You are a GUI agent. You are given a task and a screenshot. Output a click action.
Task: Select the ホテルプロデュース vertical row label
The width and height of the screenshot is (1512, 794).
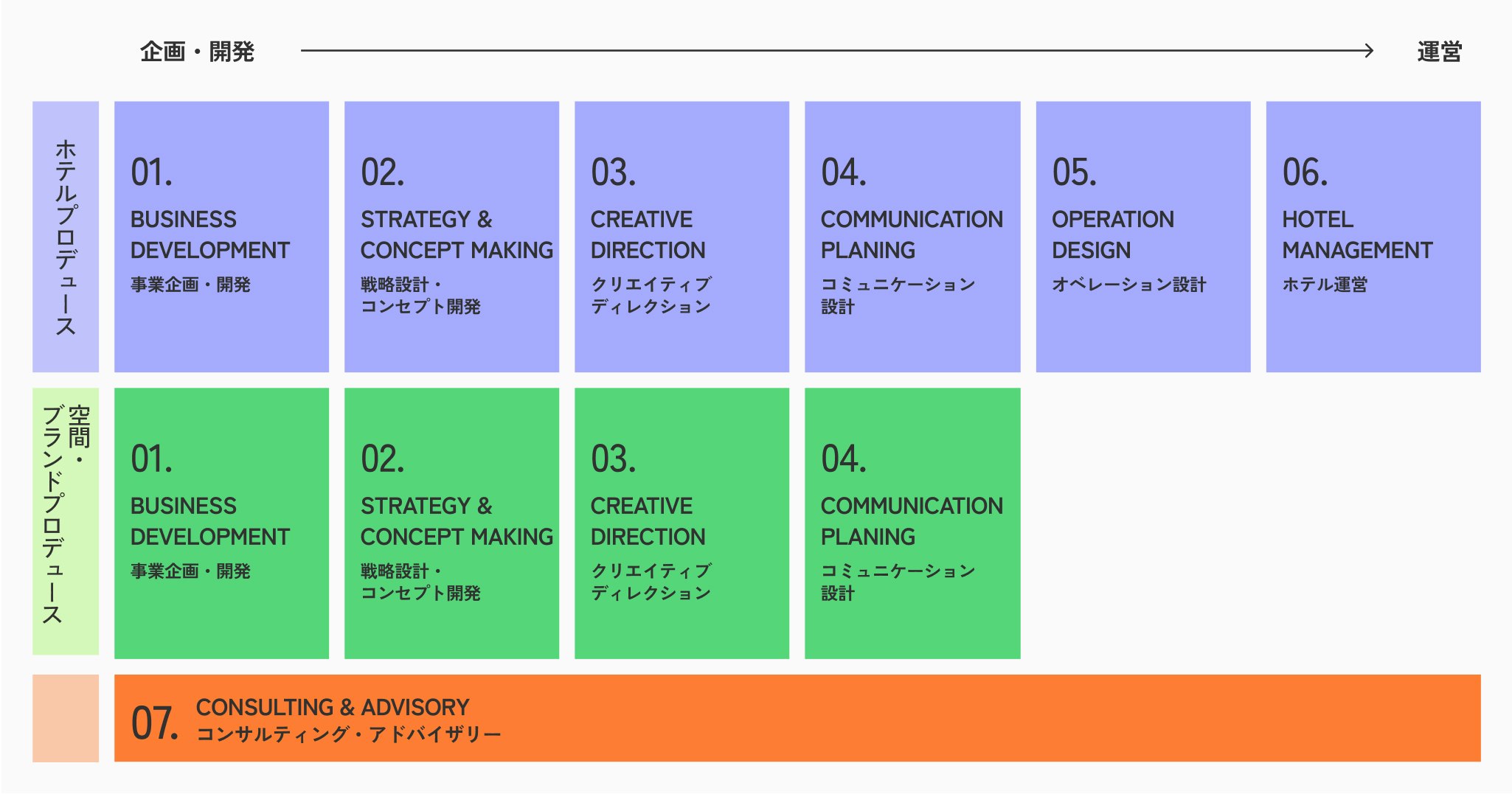[66, 236]
